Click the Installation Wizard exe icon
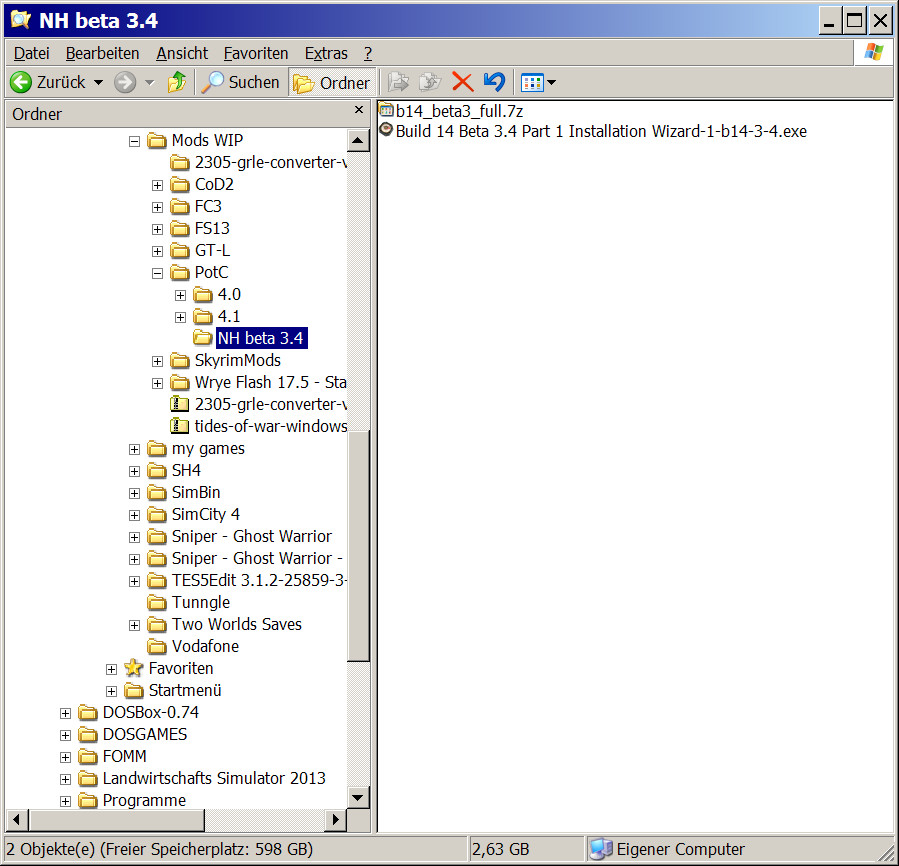 pyautogui.click(x=386, y=130)
